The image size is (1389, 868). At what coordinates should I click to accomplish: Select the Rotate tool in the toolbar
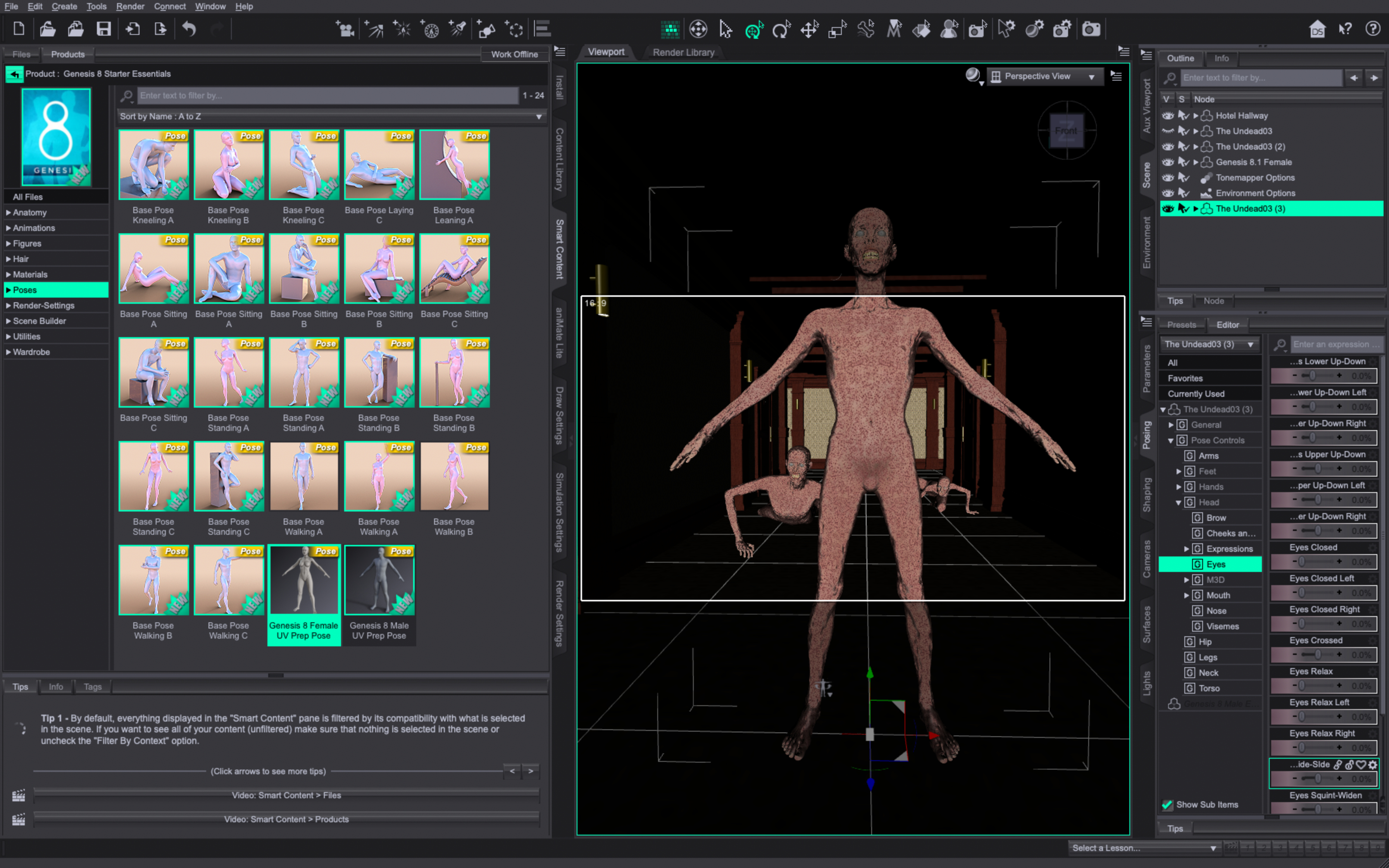click(781, 29)
